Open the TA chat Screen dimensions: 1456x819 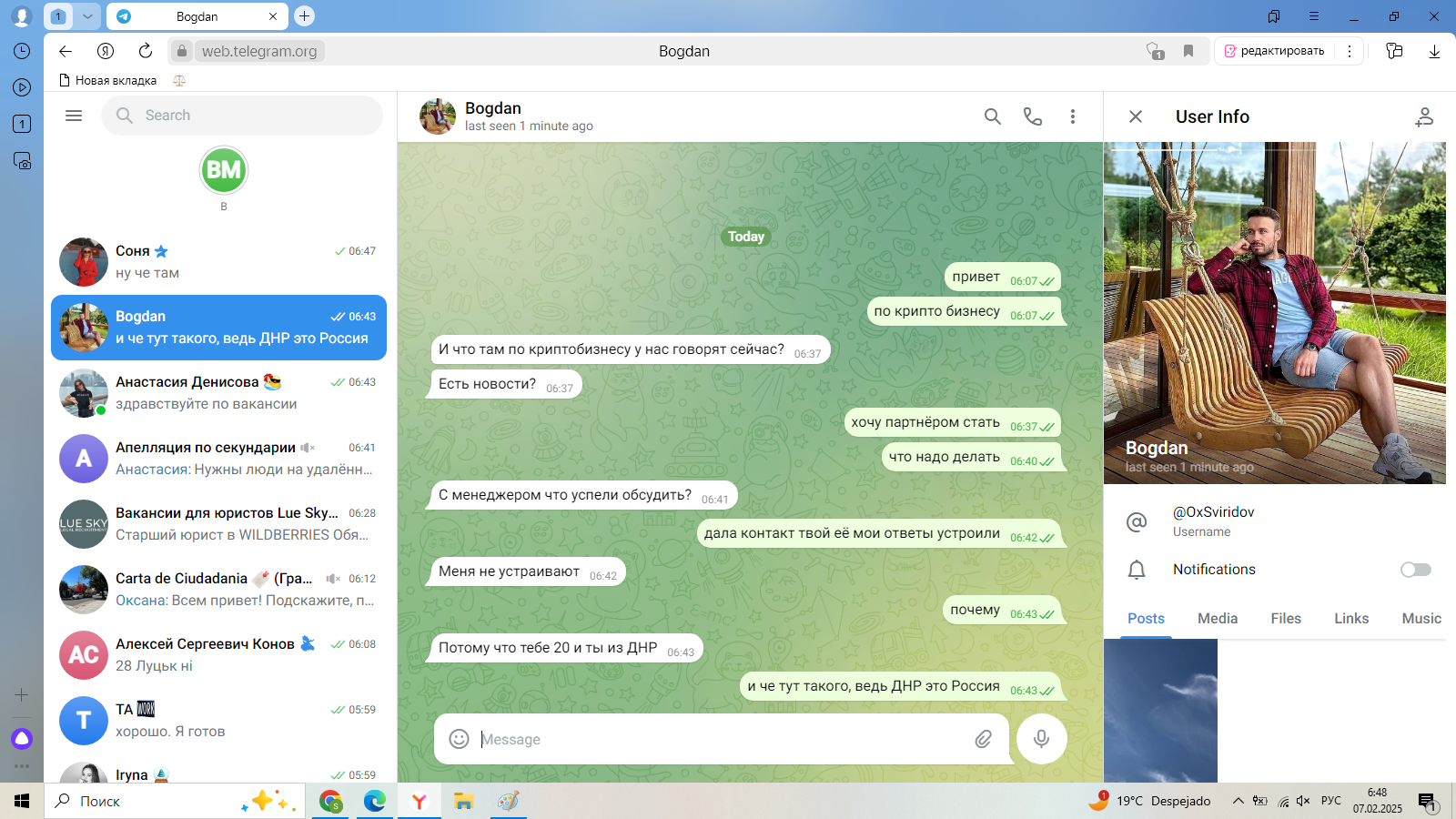pyautogui.click(x=218, y=721)
